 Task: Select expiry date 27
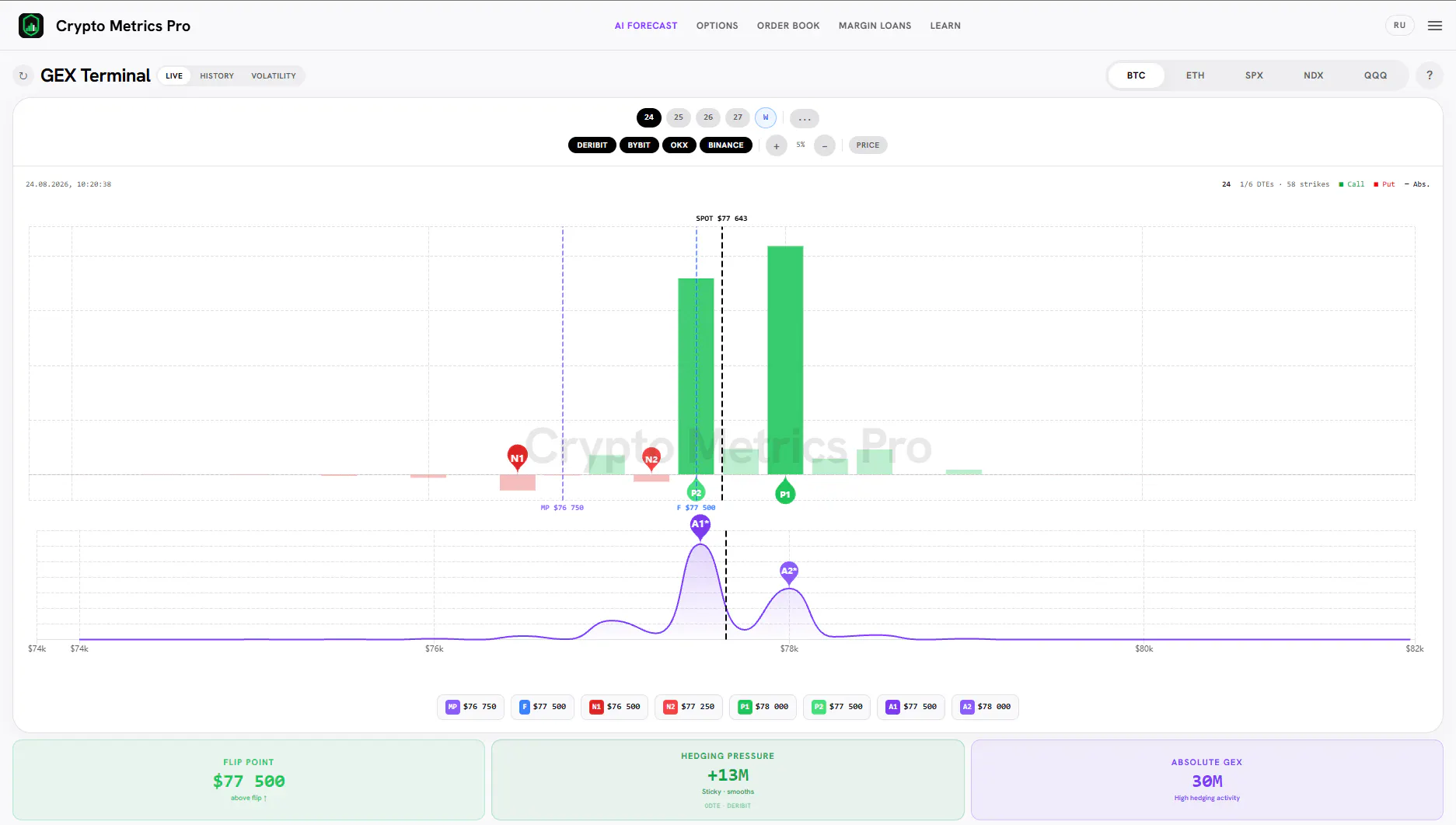click(x=738, y=117)
